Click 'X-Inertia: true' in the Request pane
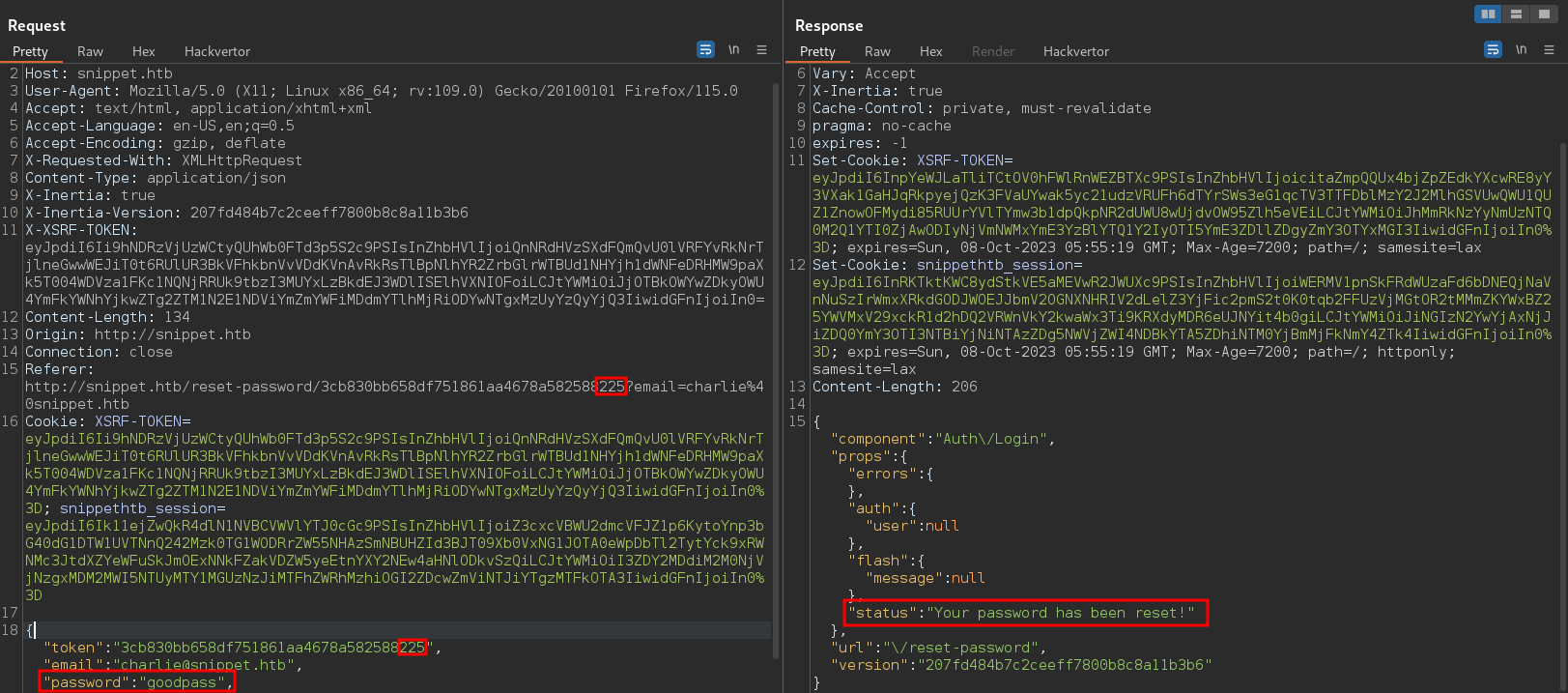 pyautogui.click(x=90, y=195)
